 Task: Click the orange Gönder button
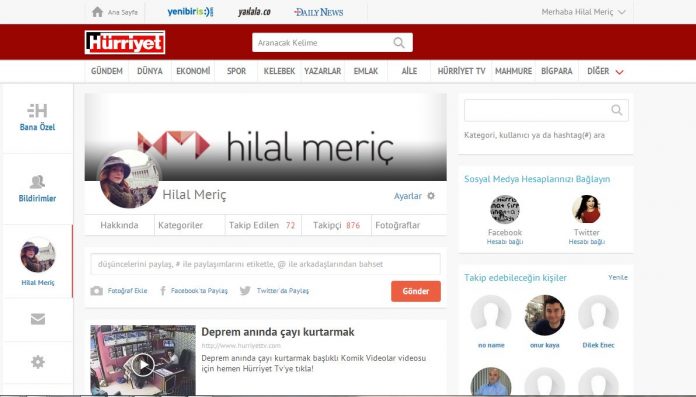pos(416,291)
